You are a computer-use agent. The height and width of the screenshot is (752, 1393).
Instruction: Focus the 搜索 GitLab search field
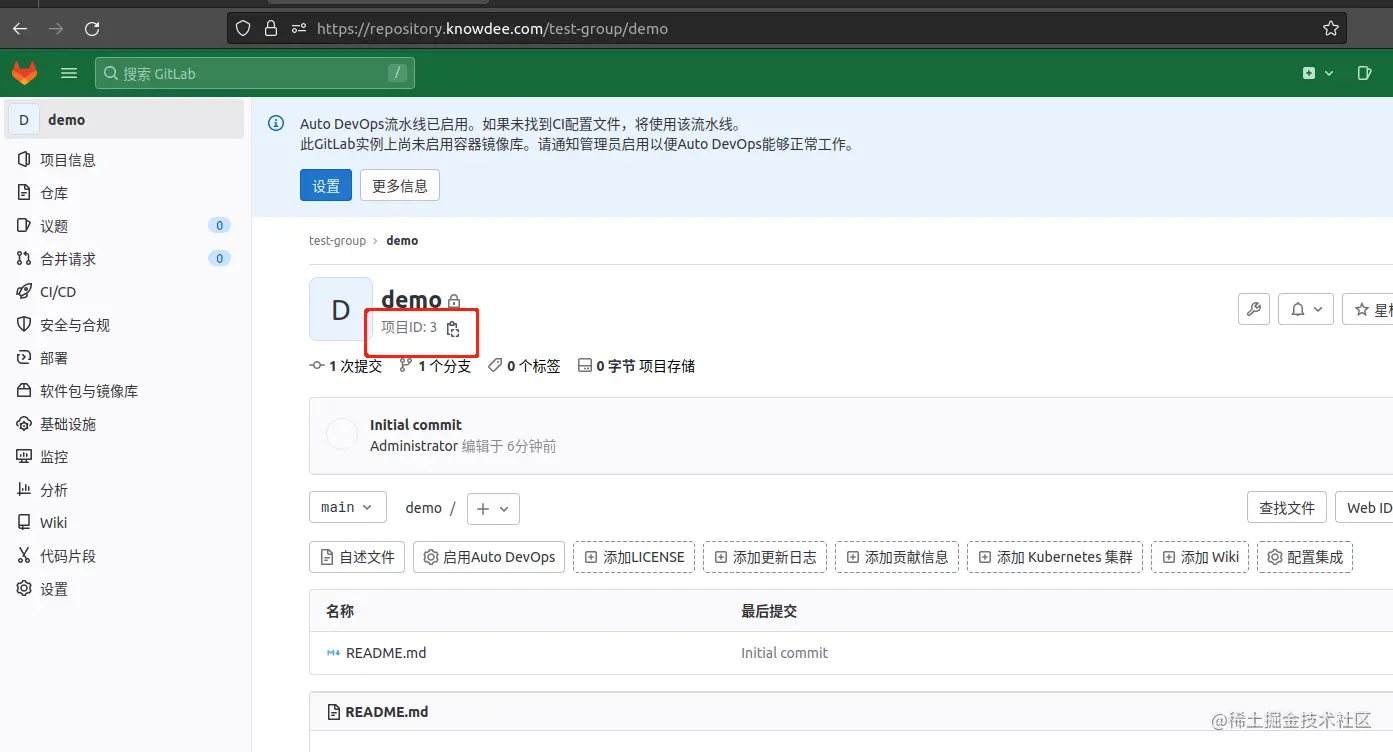[255, 73]
